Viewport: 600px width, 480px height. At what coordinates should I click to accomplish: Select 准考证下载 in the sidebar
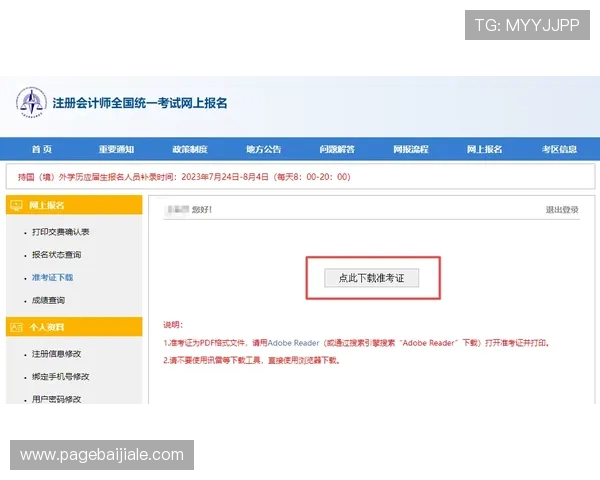[x=52, y=278]
